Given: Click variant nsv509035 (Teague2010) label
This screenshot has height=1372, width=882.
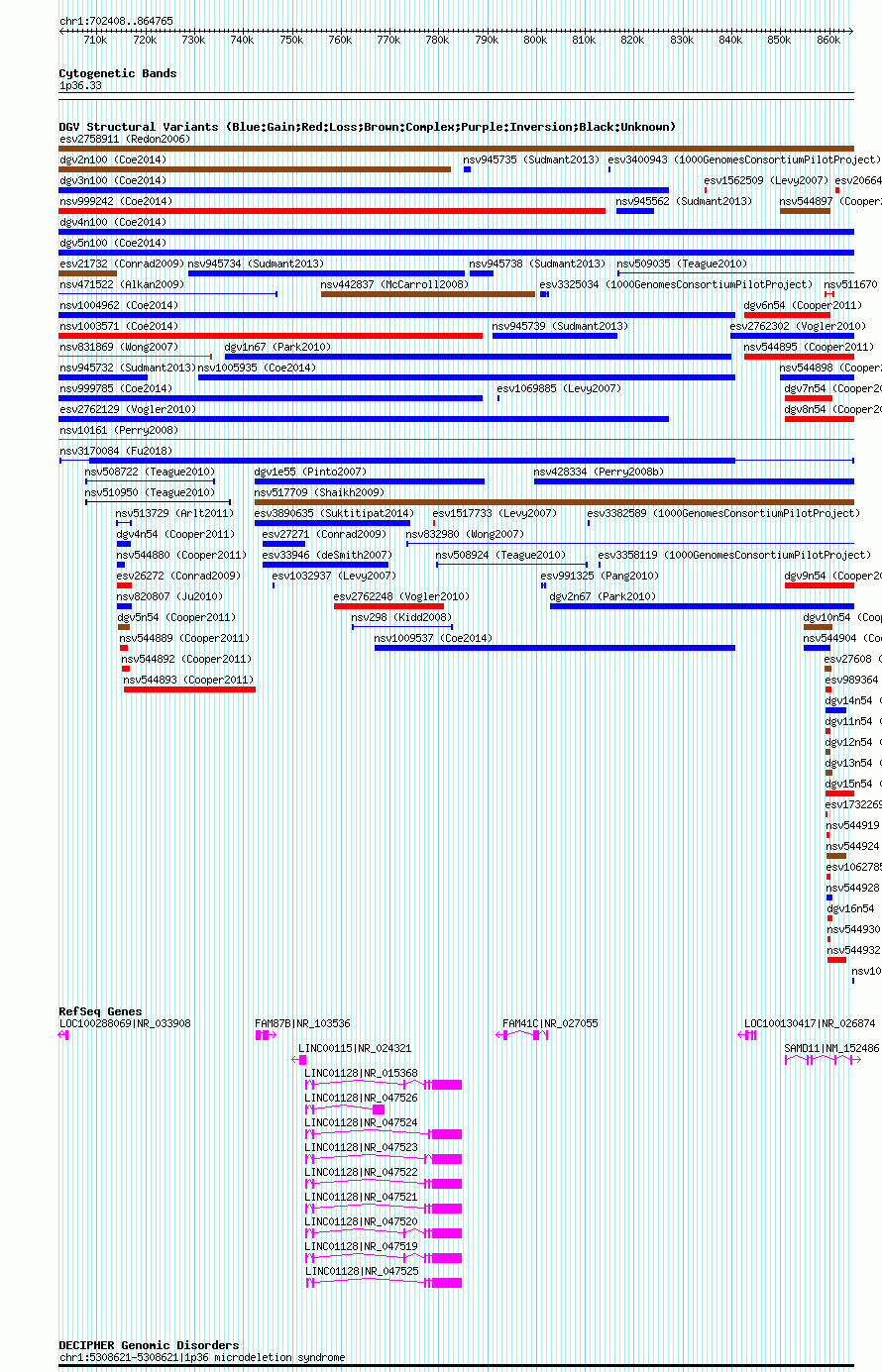Looking at the screenshot, I should [683, 264].
